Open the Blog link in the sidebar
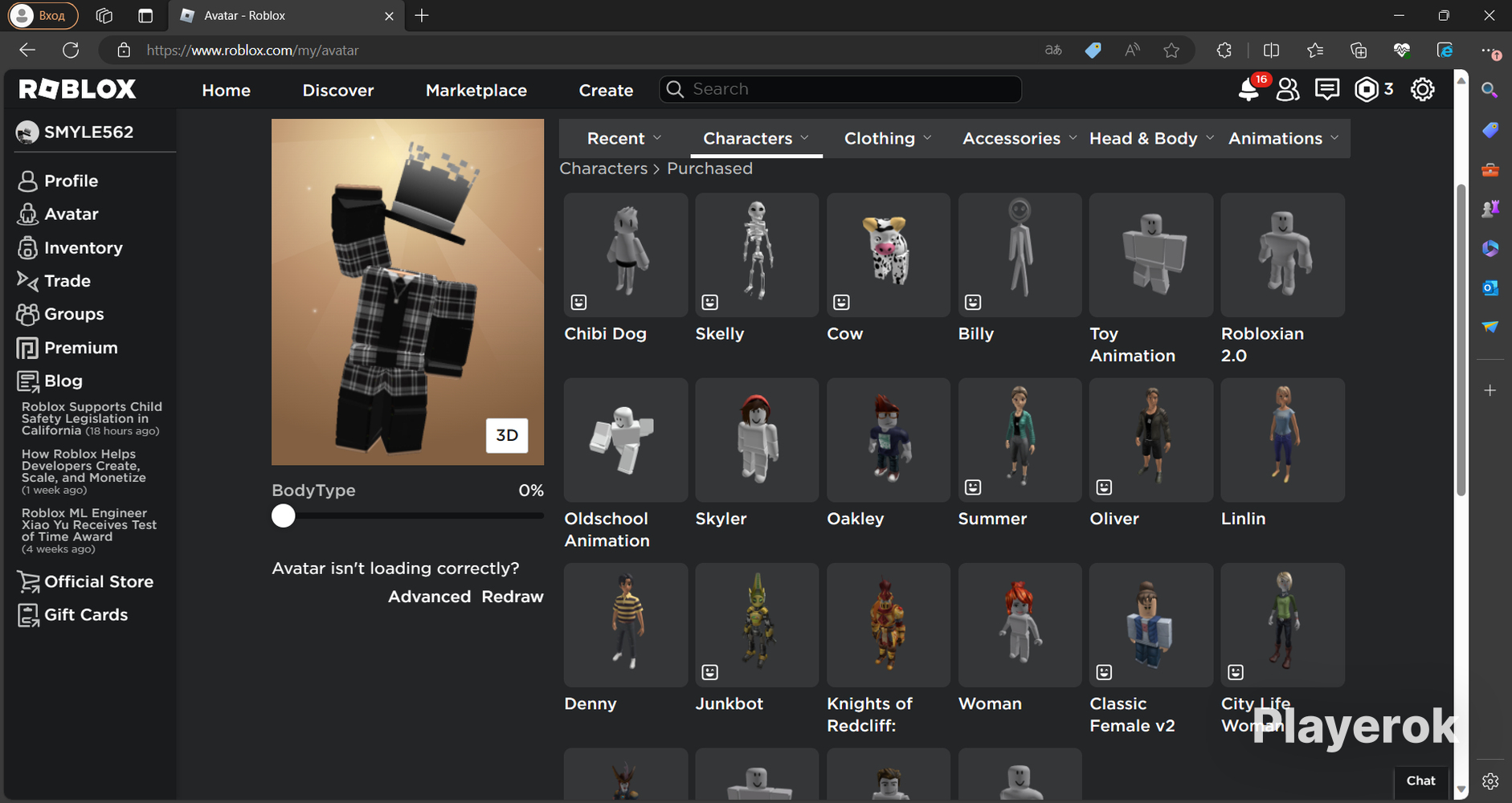 coord(50,381)
